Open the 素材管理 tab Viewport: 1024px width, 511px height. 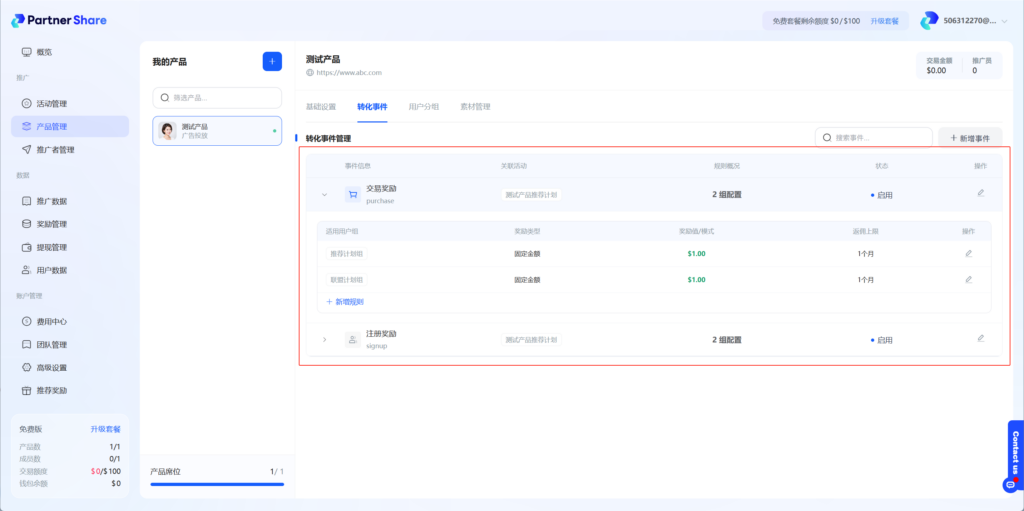[475, 106]
